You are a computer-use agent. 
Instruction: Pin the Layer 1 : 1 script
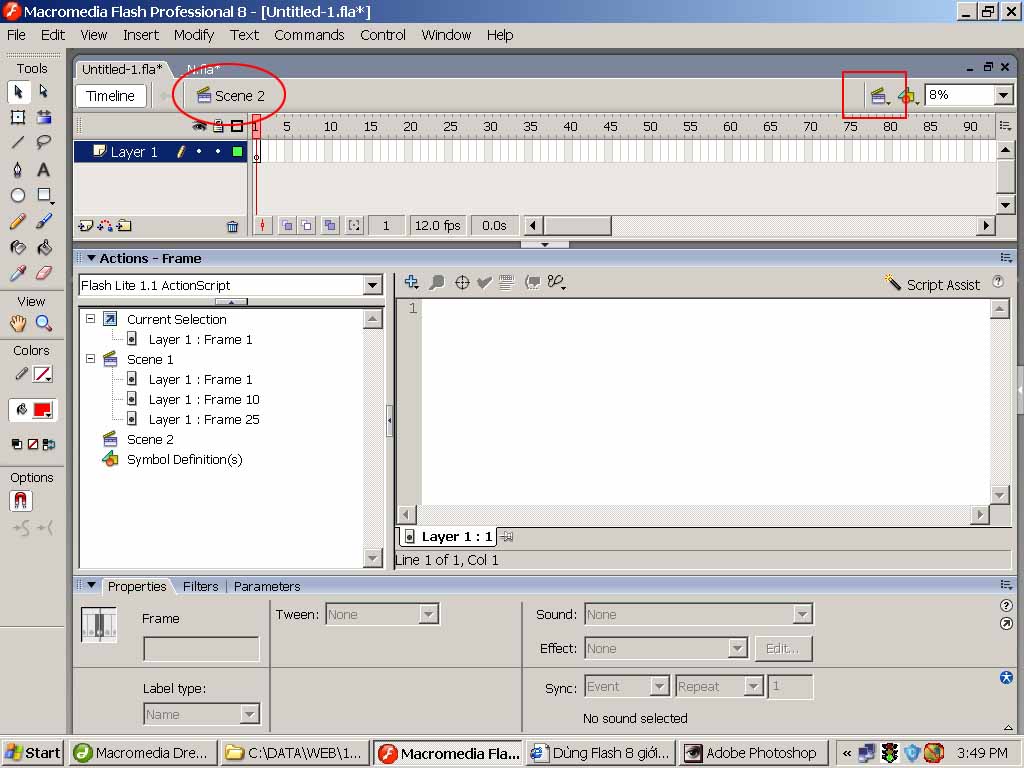coord(507,536)
